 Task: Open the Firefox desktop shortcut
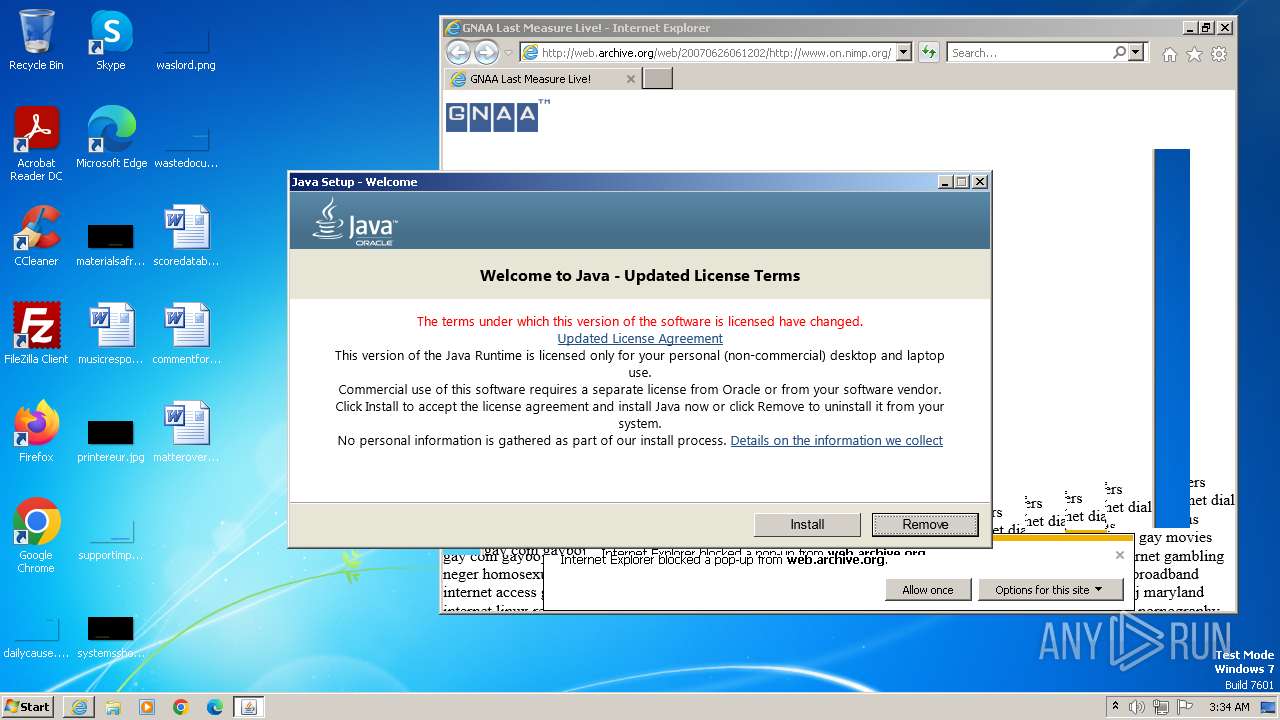click(36, 432)
